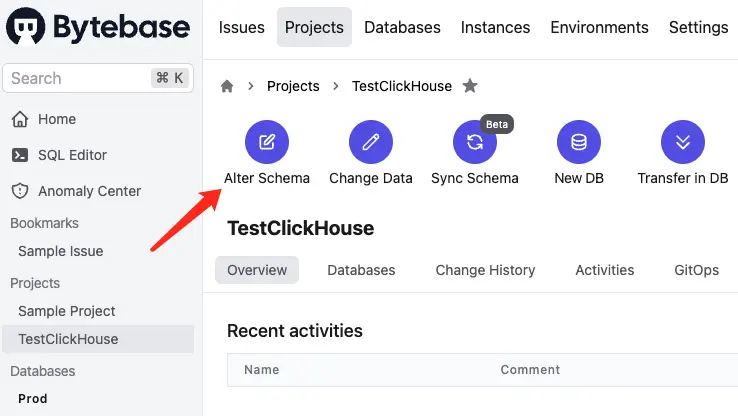Switch to the Change History tab

(x=485, y=270)
